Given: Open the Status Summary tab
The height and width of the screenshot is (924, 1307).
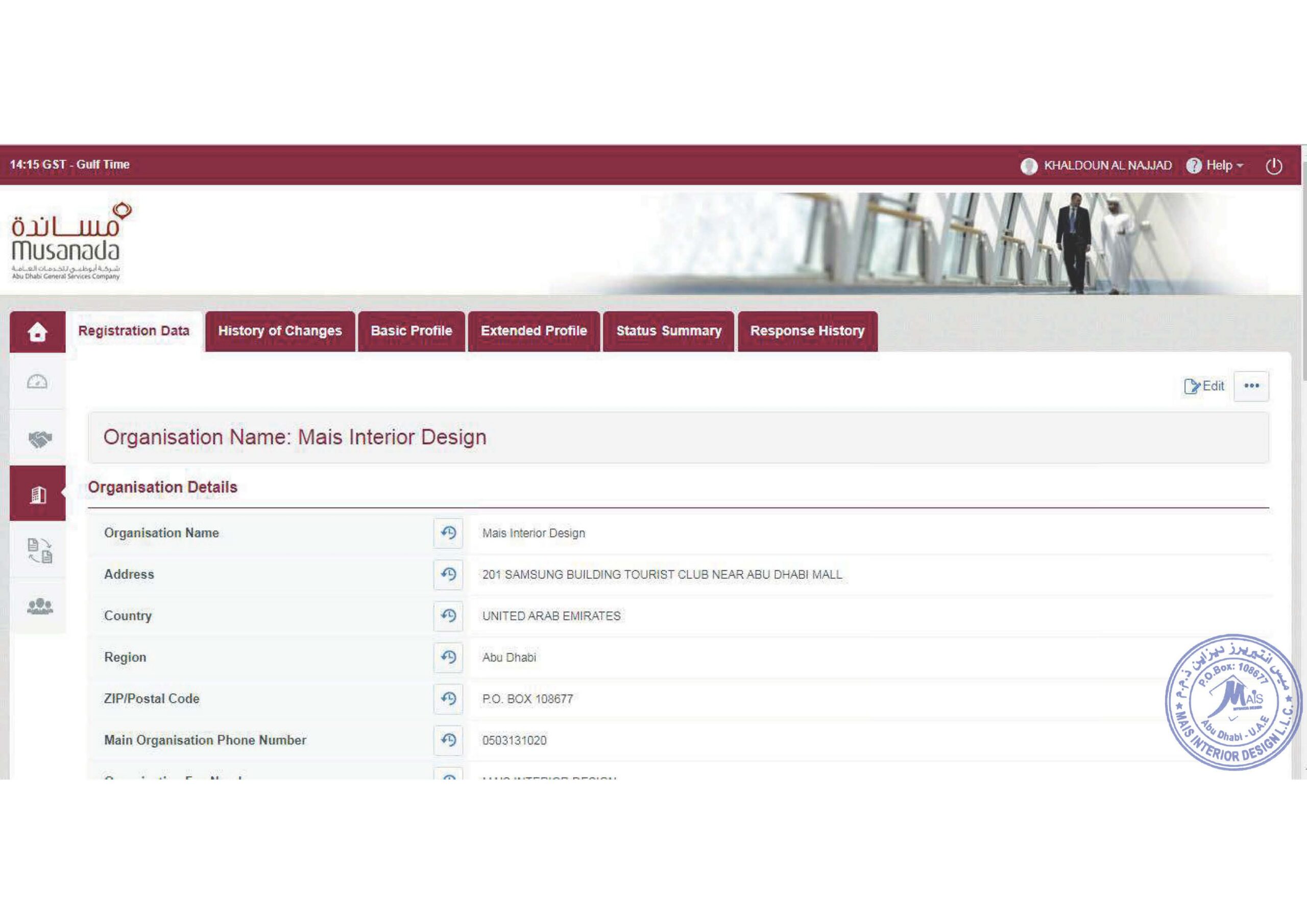Looking at the screenshot, I should click(x=668, y=331).
